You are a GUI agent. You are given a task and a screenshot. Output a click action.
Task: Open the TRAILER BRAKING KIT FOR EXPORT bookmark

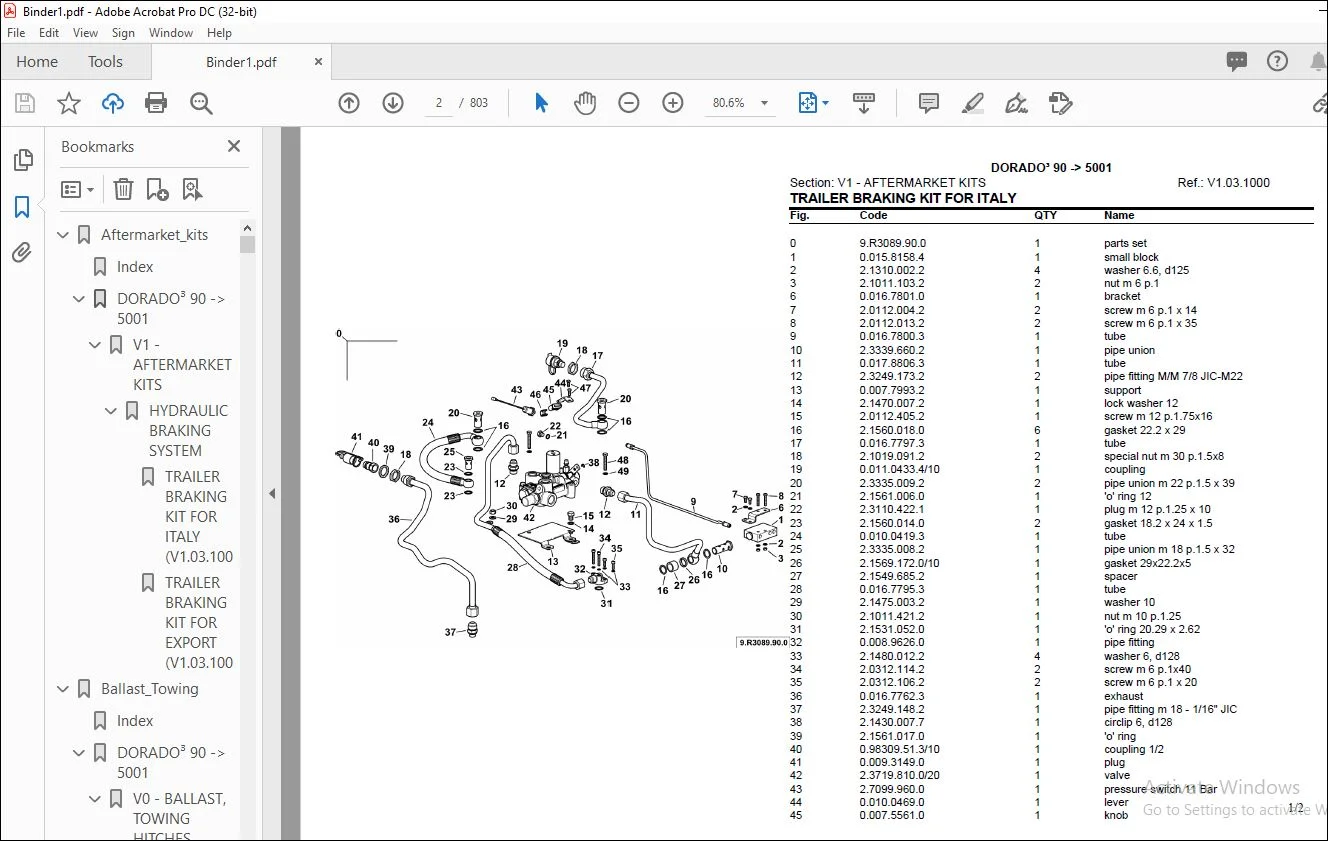click(x=199, y=623)
